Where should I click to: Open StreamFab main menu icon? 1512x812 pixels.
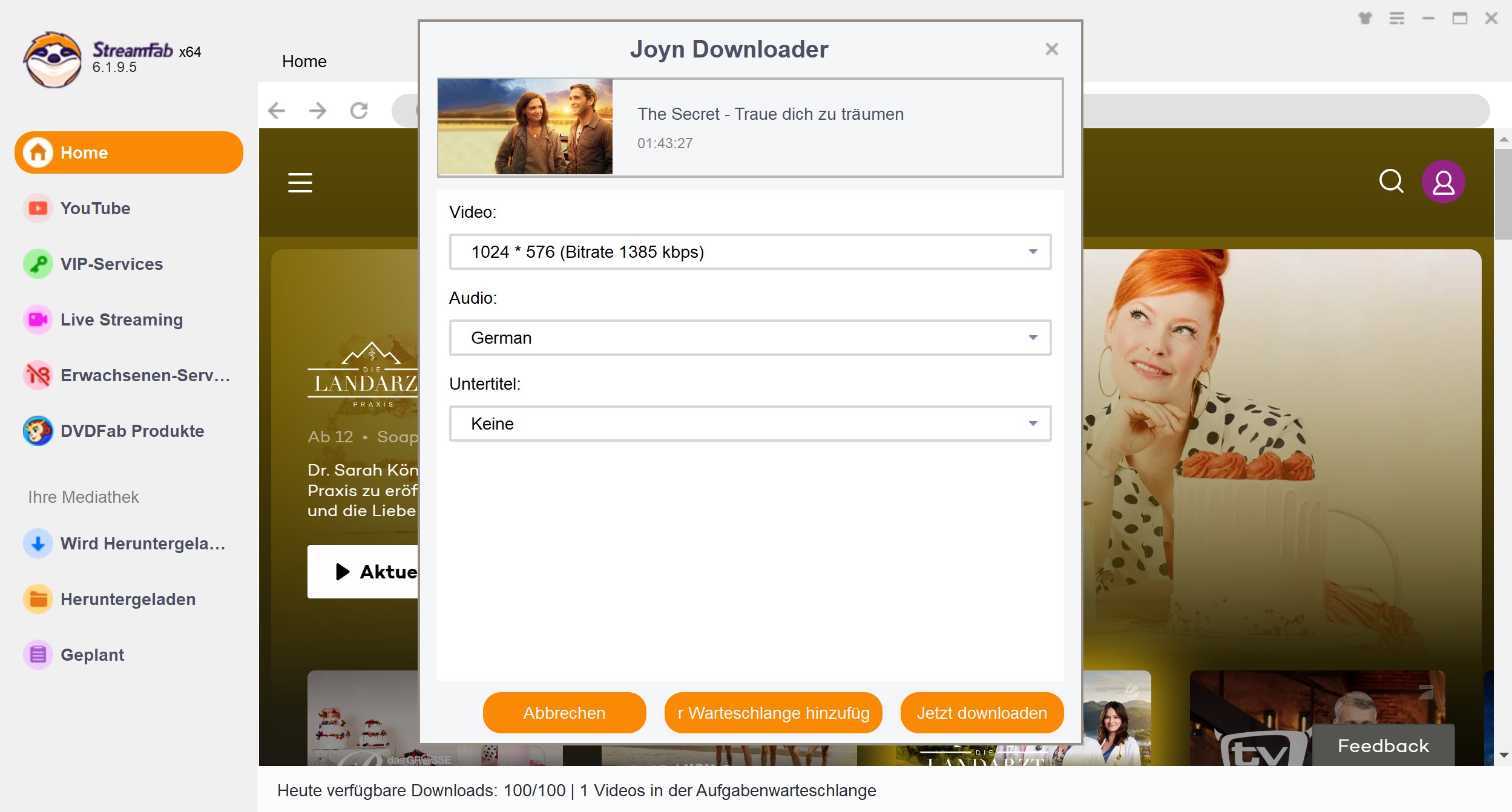(x=1397, y=18)
